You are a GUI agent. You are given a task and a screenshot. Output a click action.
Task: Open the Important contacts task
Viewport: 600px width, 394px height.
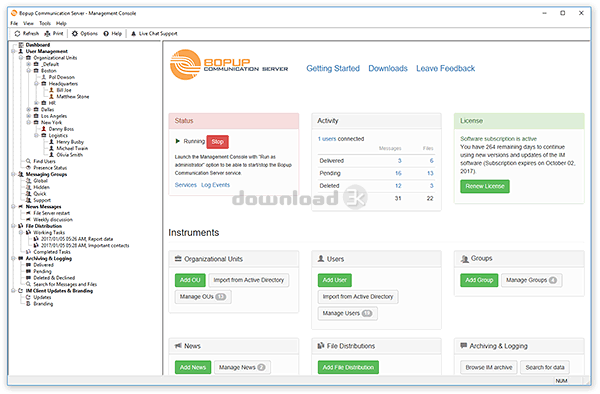click(85, 246)
